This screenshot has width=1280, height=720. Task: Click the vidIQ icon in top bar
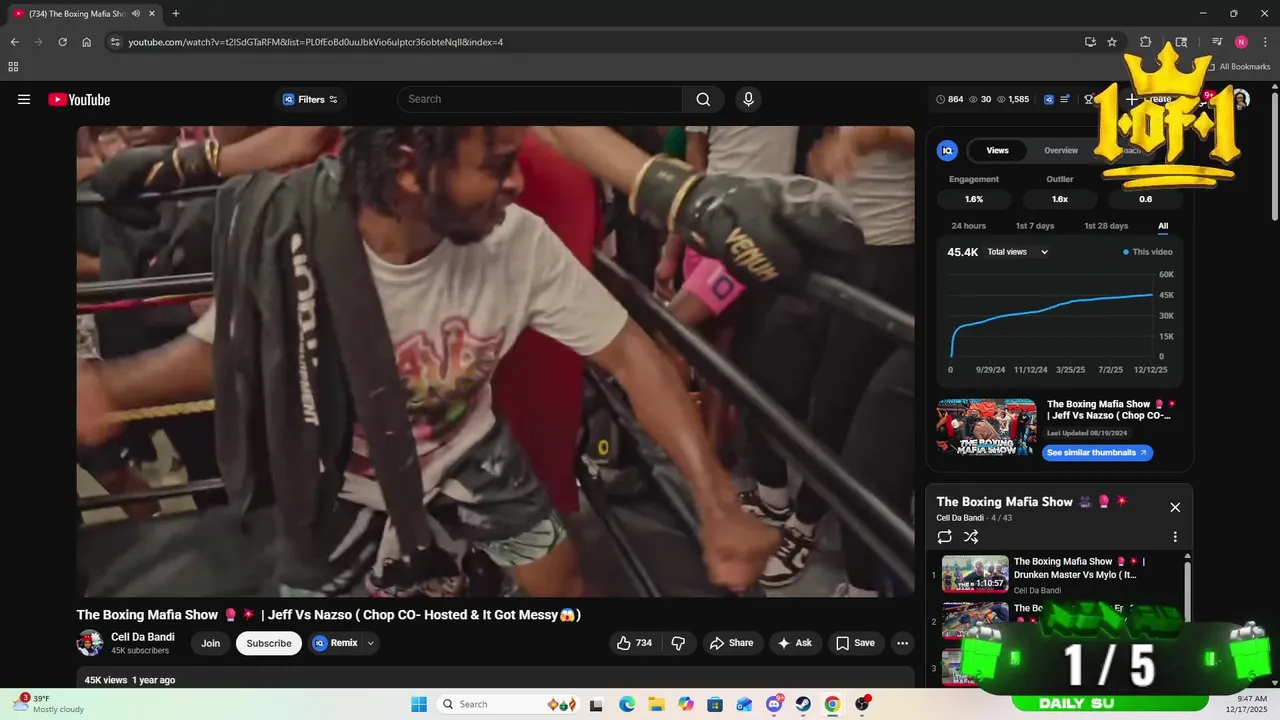tap(1049, 99)
